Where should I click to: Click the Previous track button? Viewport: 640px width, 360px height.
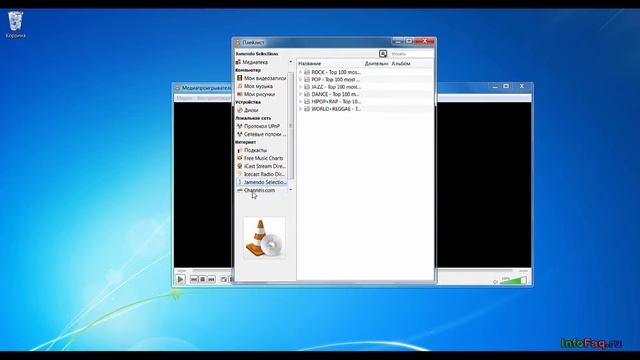point(194,279)
